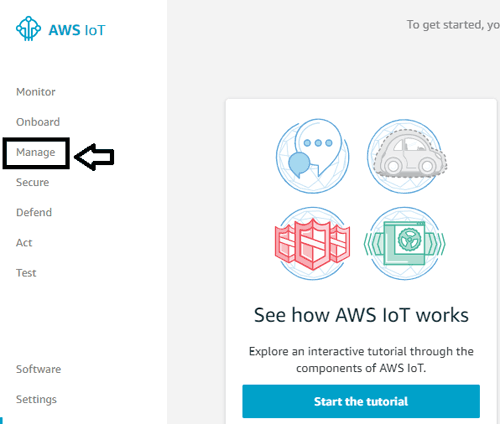The image size is (500, 424).
Task: Click the See how AWS IoT works heading
Action: pyautogui.click(x=361, y=315)
